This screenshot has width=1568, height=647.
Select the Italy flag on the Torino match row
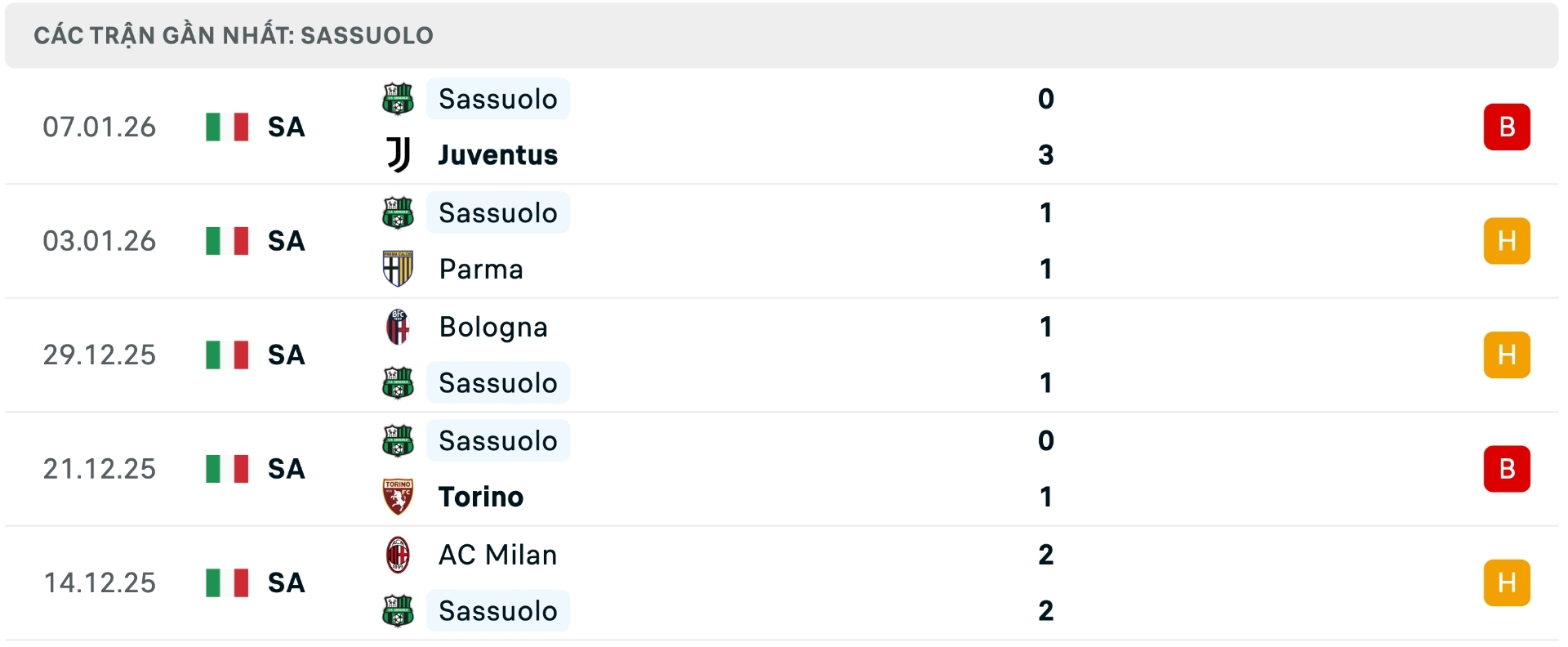click(x=226, y=469)
